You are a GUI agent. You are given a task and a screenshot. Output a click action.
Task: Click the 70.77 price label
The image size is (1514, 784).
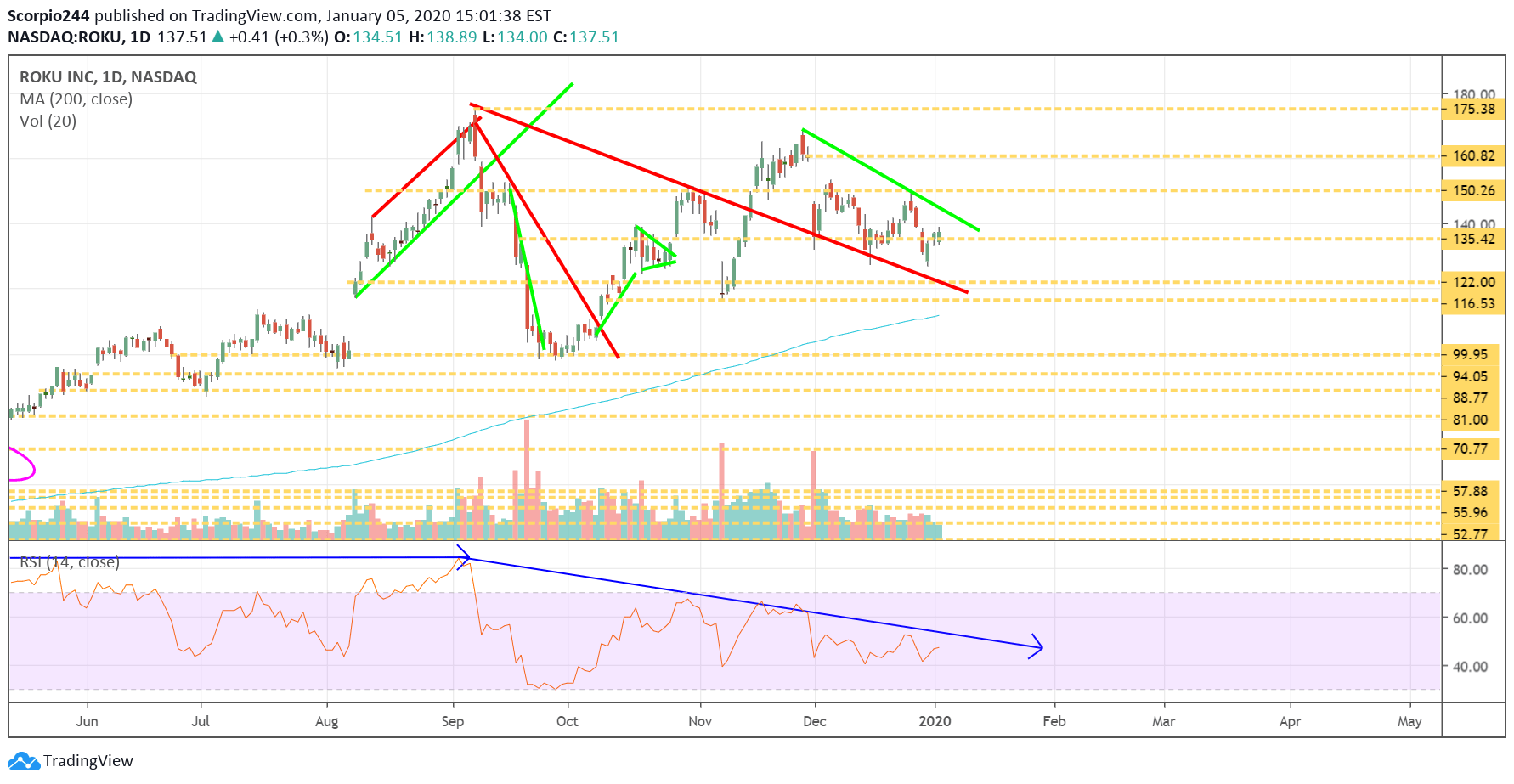tap(1470, 448)
